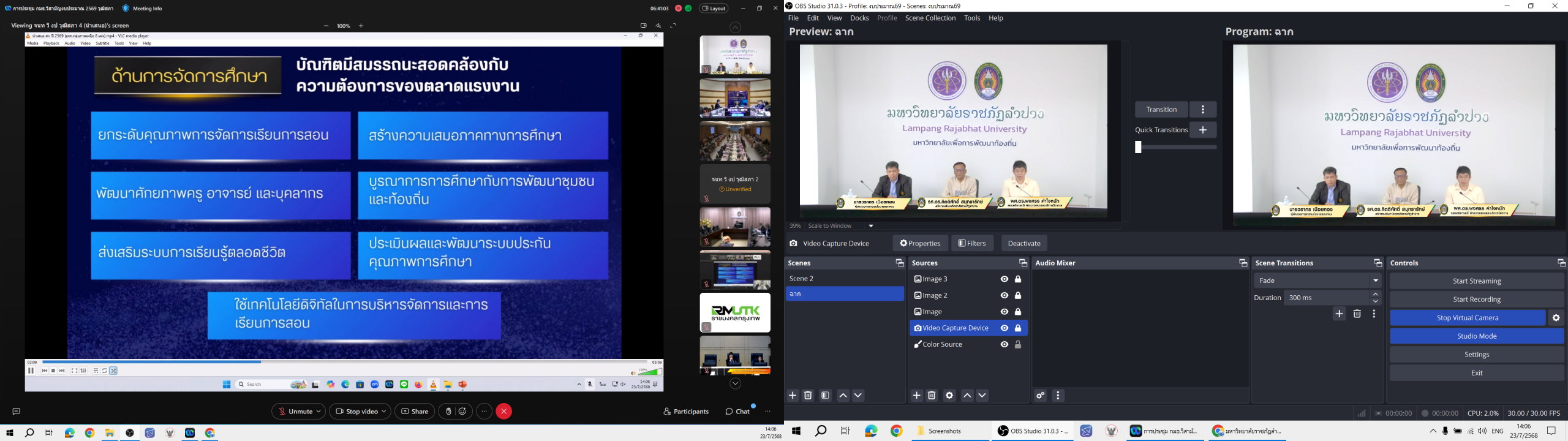Leave the Webex meeting red button

504,412
